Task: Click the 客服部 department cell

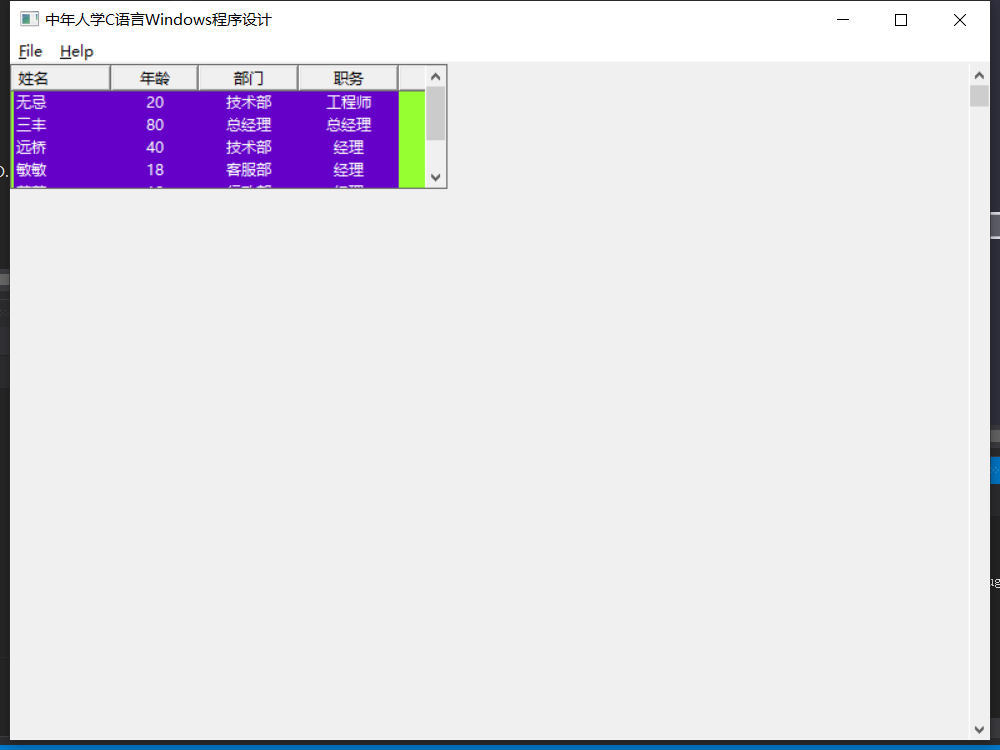Action: pyautogui.click(x=249, y=170)
